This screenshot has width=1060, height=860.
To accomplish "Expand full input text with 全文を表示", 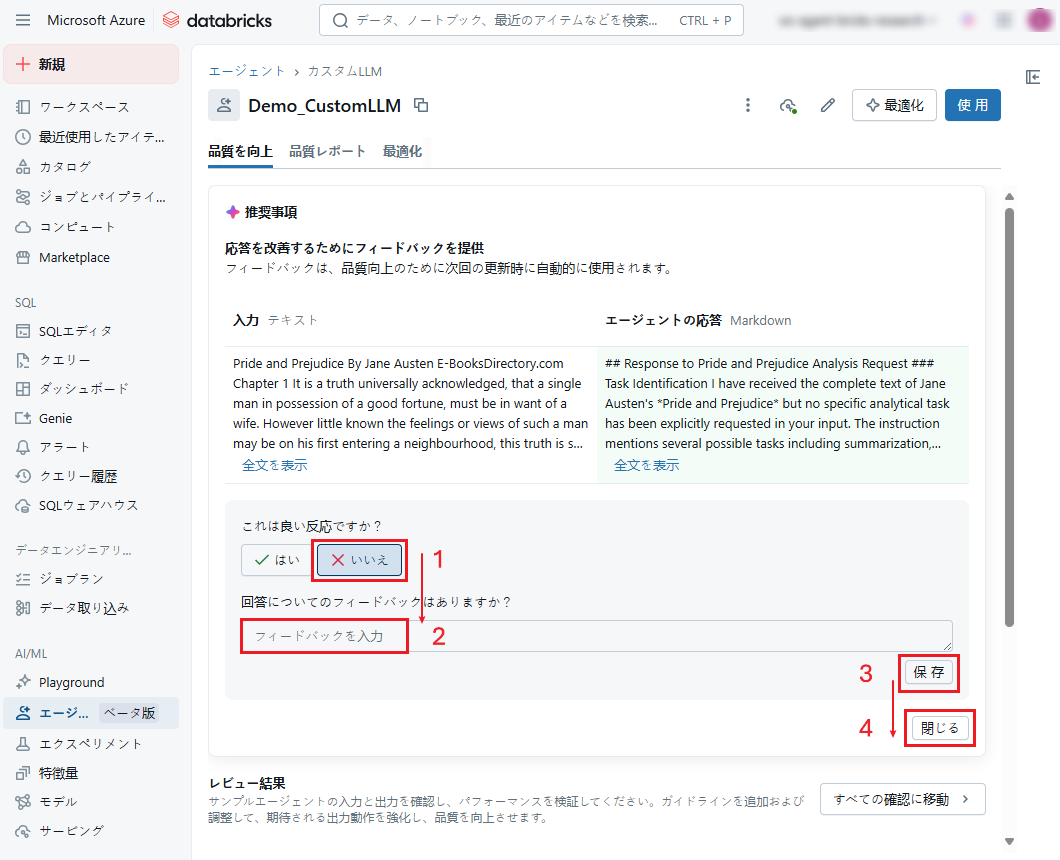I will click(274, 465).
